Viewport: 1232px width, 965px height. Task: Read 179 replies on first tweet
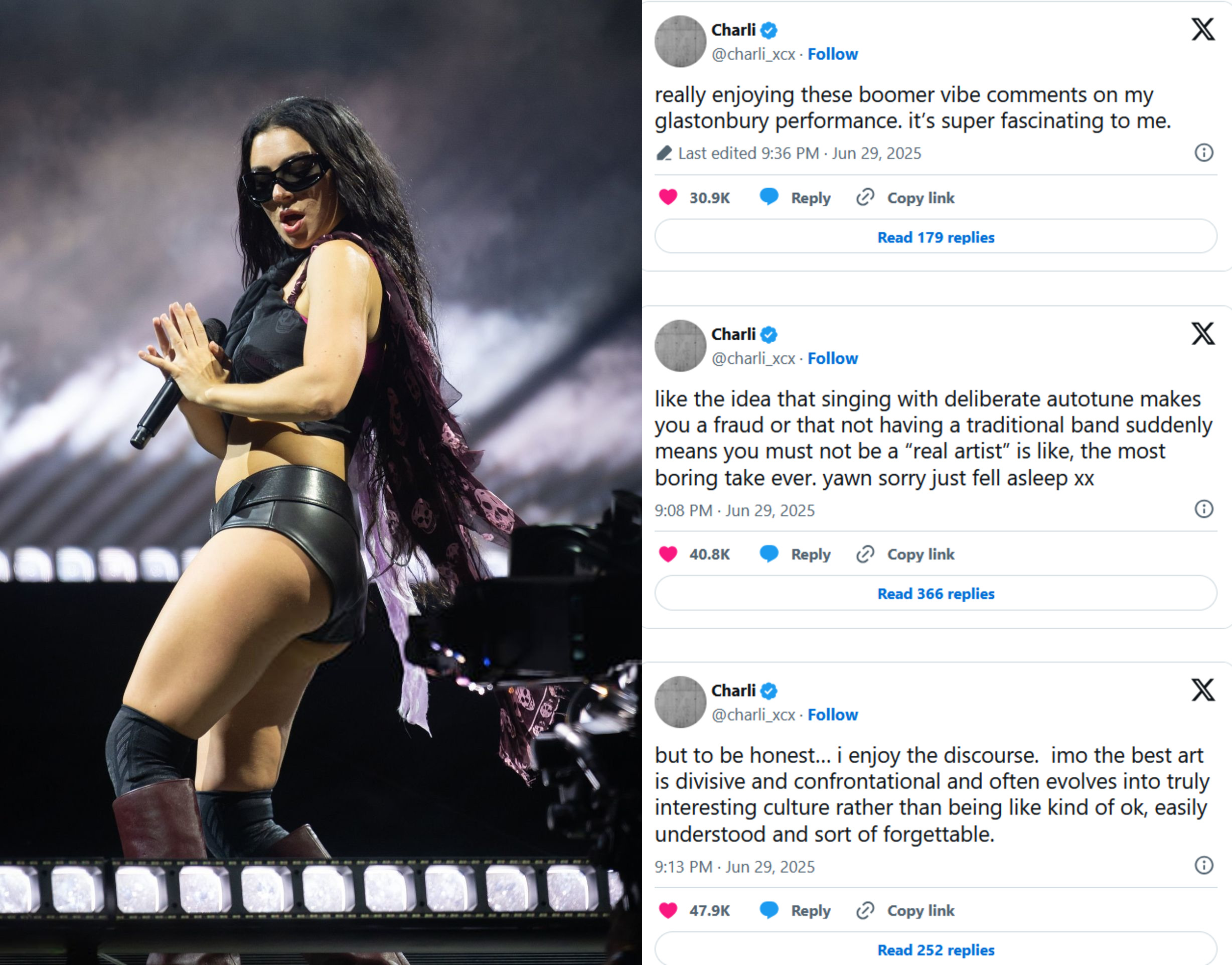[x=936, y=237]
